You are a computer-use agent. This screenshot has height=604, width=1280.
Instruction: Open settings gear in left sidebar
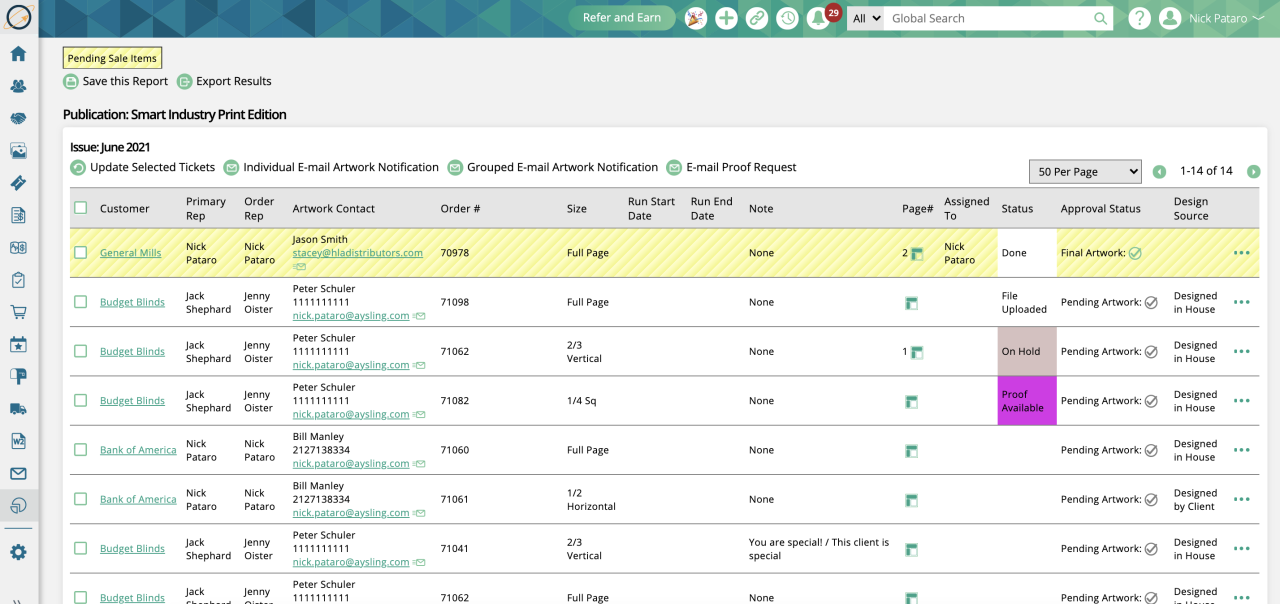pyautogui.click(x=18, y=552)
